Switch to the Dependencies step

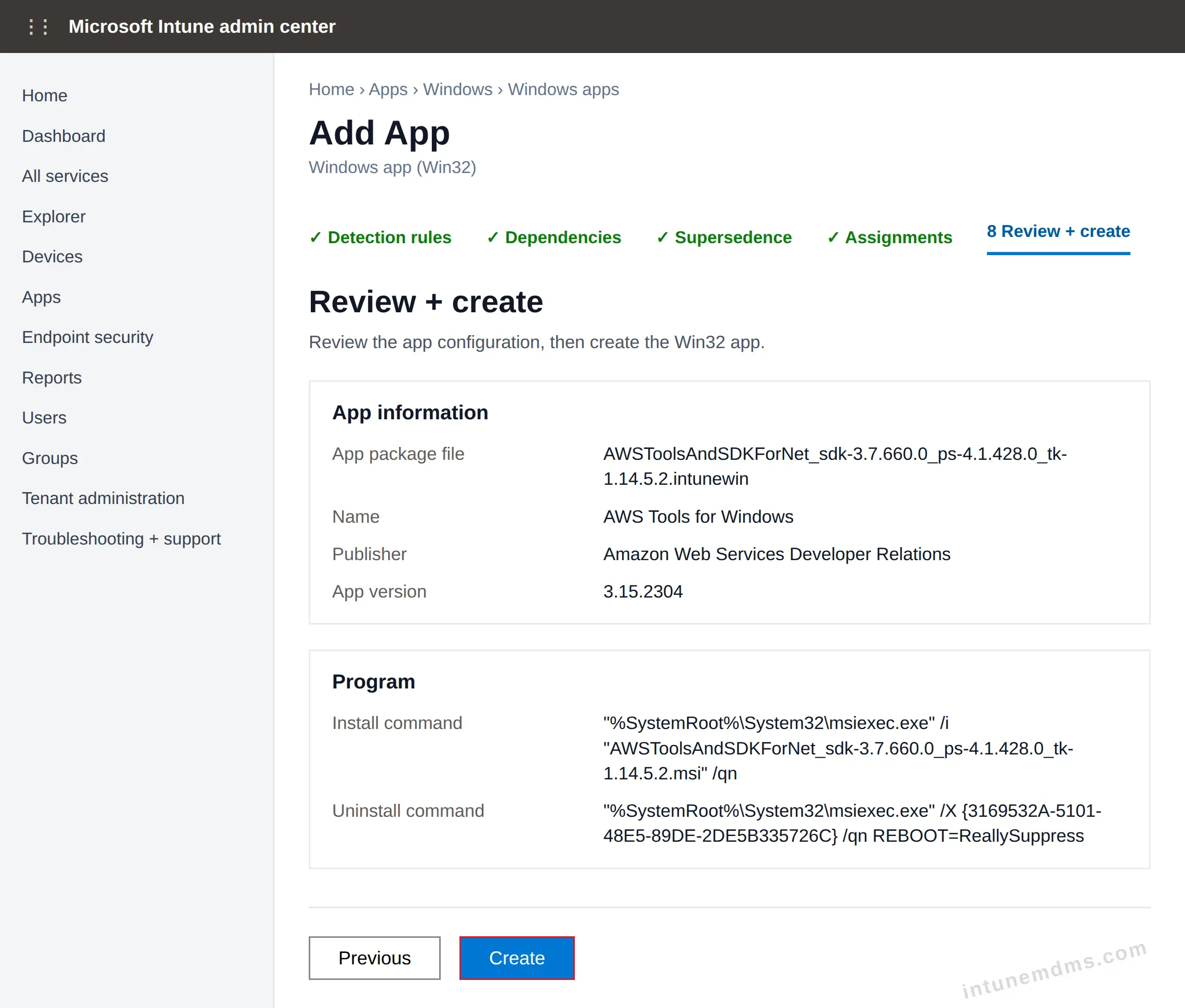554,237
